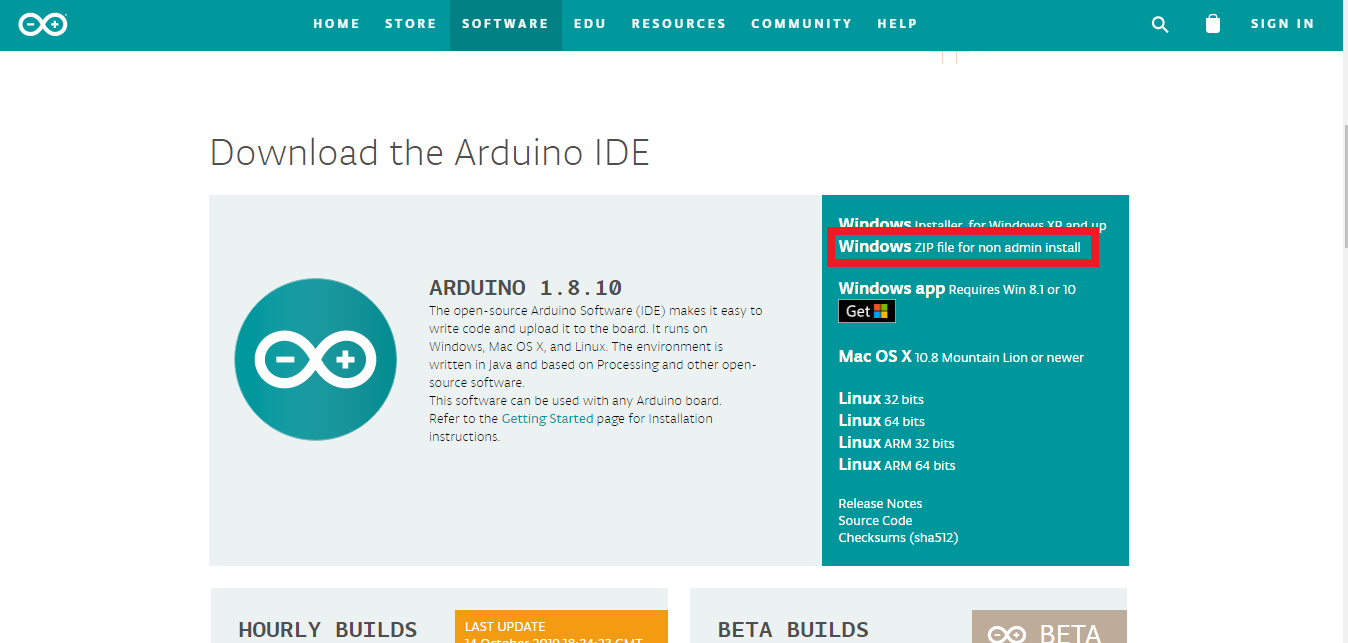Viewport: 1348px width, 643px height.
Task: Click the Microsoft Store Get badge
Action: (x=866, y=311)
